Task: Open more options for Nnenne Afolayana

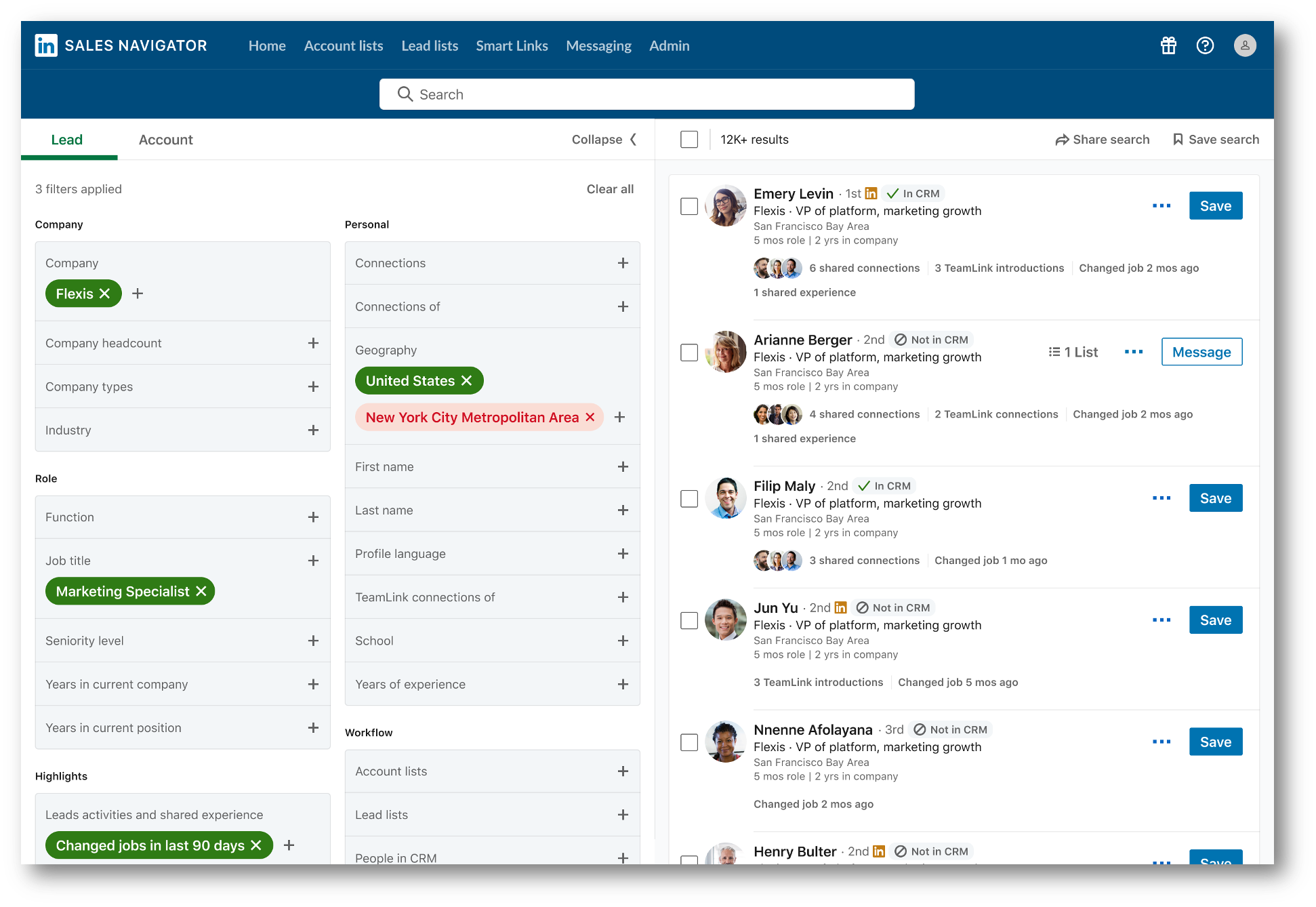Action: pyautogui.click(x=1161, y=742)
